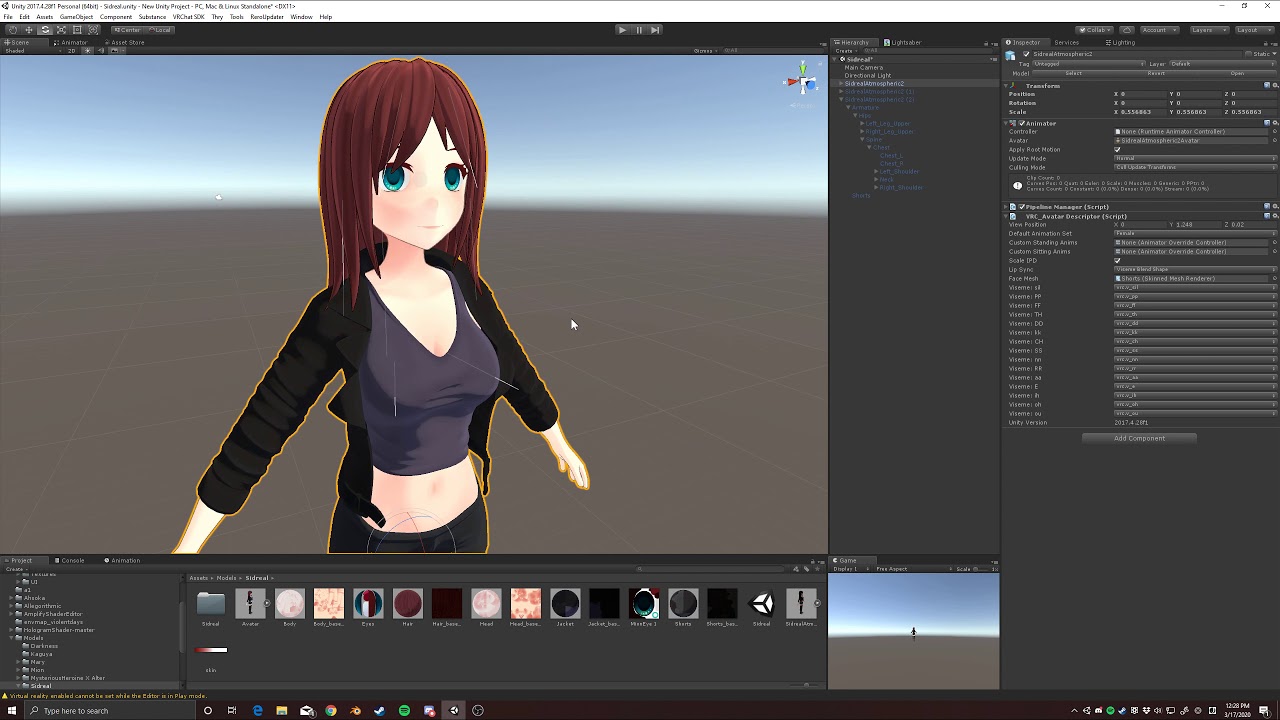The width and height of the screenshot is (1280, 720).
Task: Toggle Center pivot mode button
Action: pyautogui.click(x=129, y=30)
